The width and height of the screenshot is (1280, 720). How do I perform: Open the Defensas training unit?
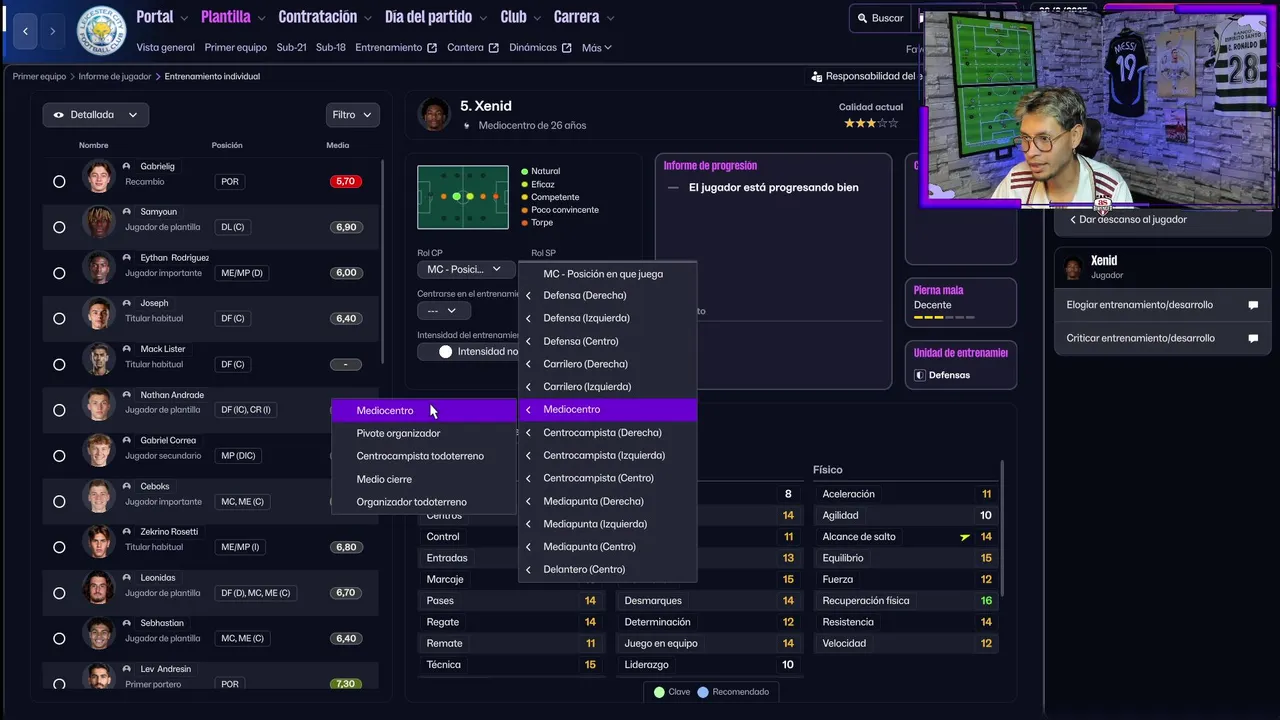point(960,375)
